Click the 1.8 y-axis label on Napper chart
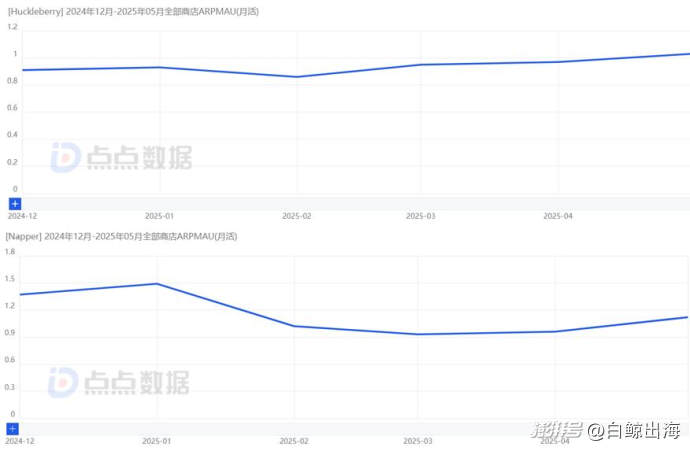690x451 pixels. click(x=10, y=251)
